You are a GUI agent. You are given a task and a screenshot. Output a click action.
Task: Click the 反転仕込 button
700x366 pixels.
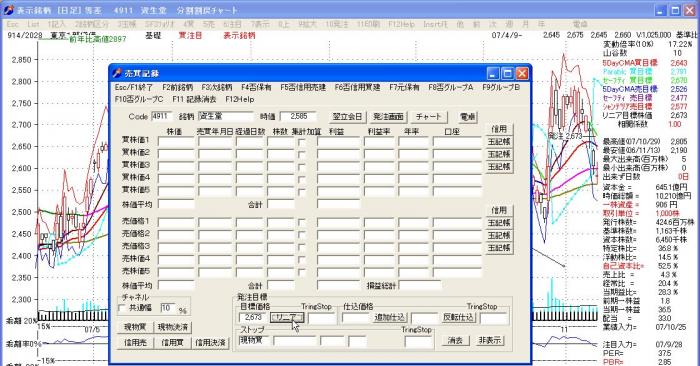pos(459,318)
